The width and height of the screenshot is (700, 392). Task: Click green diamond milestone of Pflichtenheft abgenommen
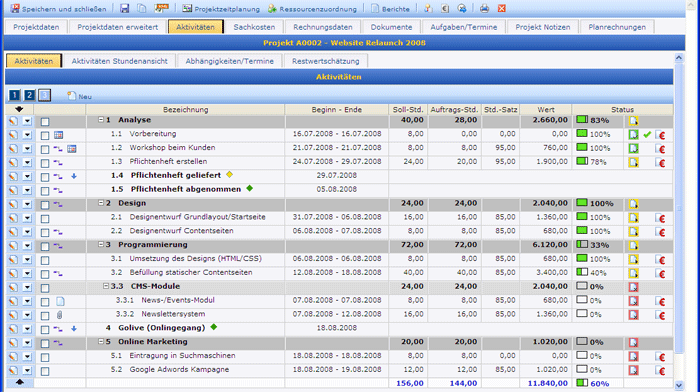coord(250,188)
